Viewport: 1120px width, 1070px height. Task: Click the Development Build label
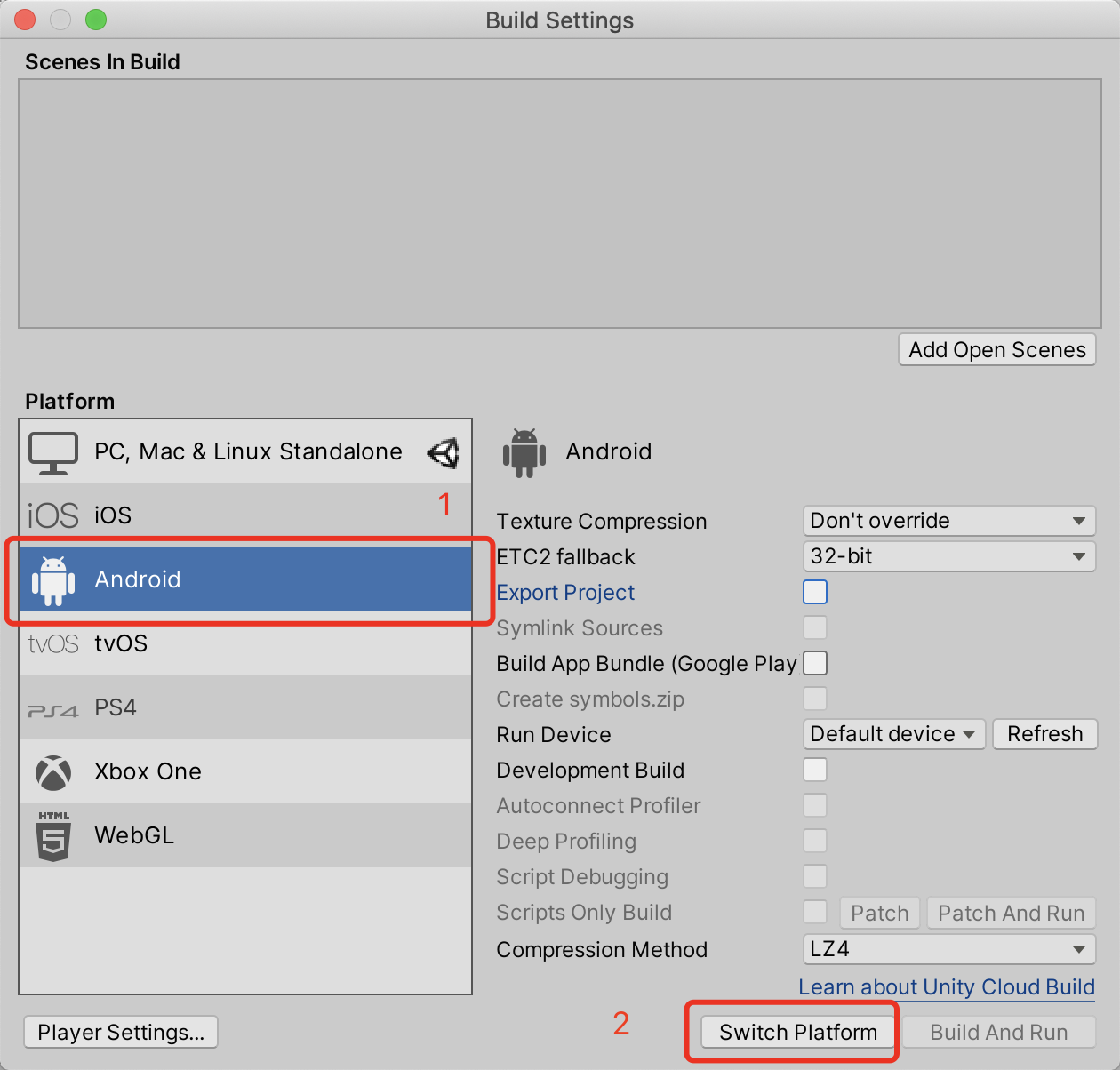pyautogui.click(x=590, y=771)
